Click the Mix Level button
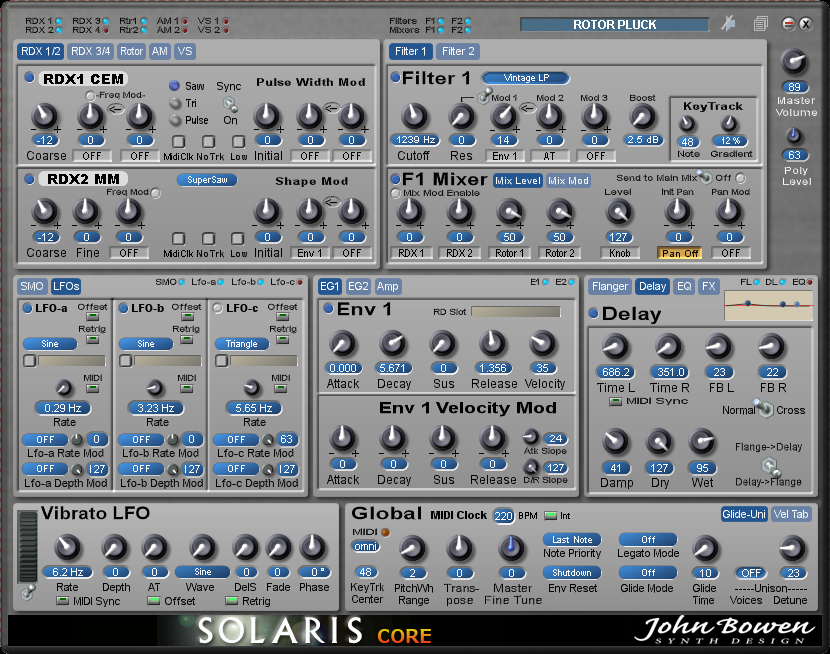The image size is (830, 654). click(x=518, y=181)
